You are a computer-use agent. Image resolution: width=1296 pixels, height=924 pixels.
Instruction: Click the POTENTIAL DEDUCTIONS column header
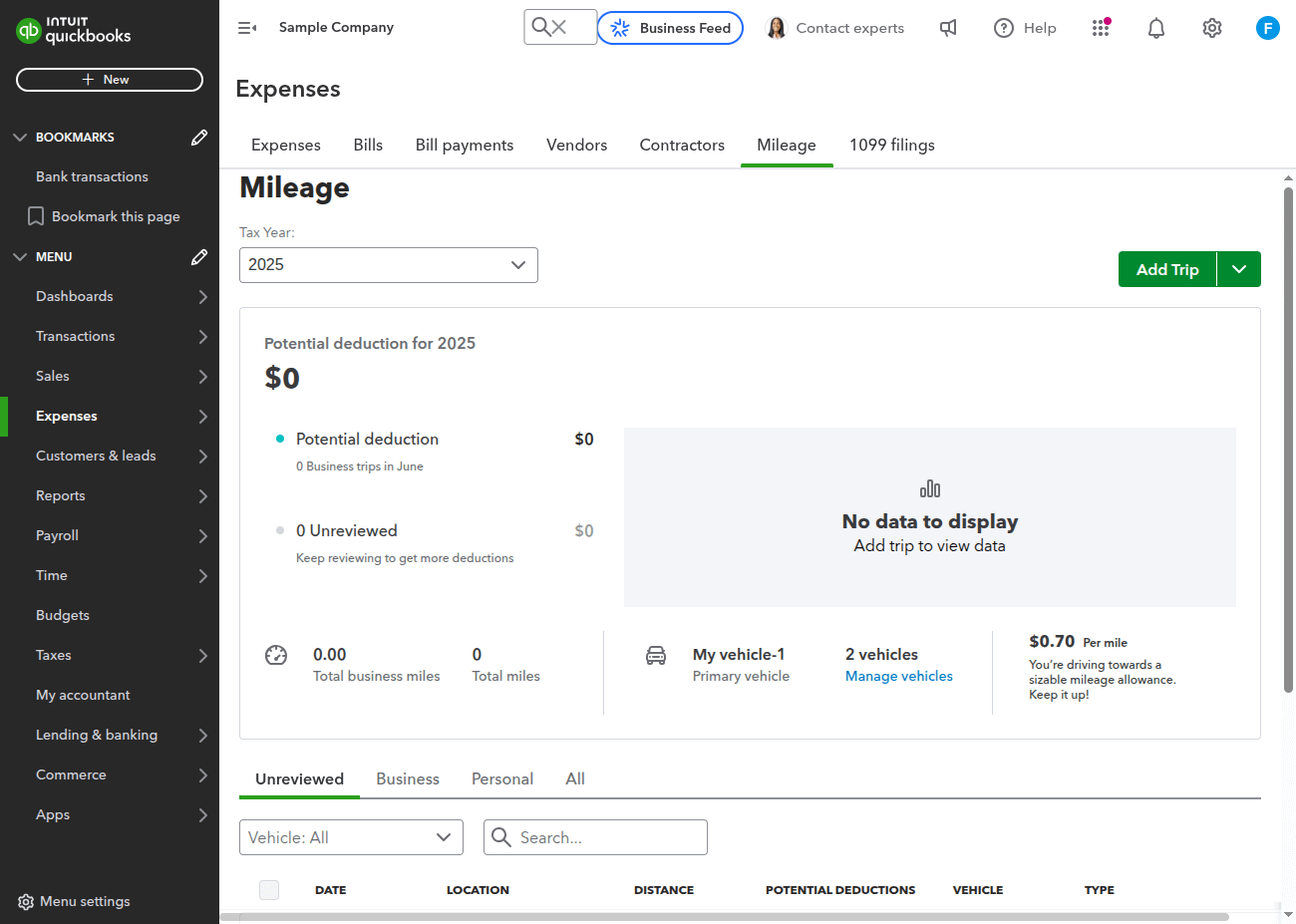(840, 890)
